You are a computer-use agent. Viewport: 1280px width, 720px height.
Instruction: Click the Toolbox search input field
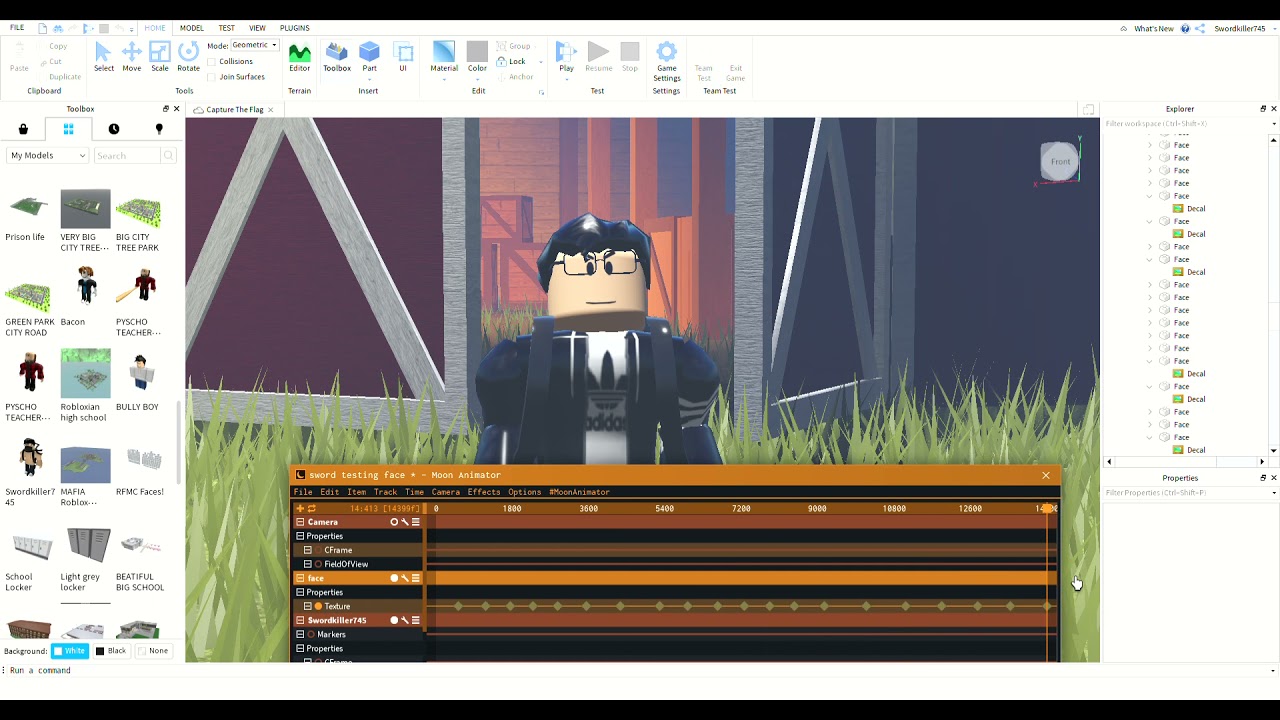127,155
